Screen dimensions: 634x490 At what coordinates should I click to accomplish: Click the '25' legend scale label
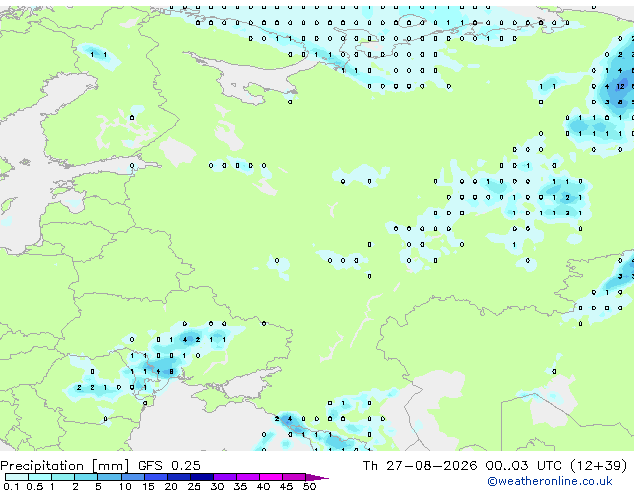pyautogui.click(x=194, y=486)
